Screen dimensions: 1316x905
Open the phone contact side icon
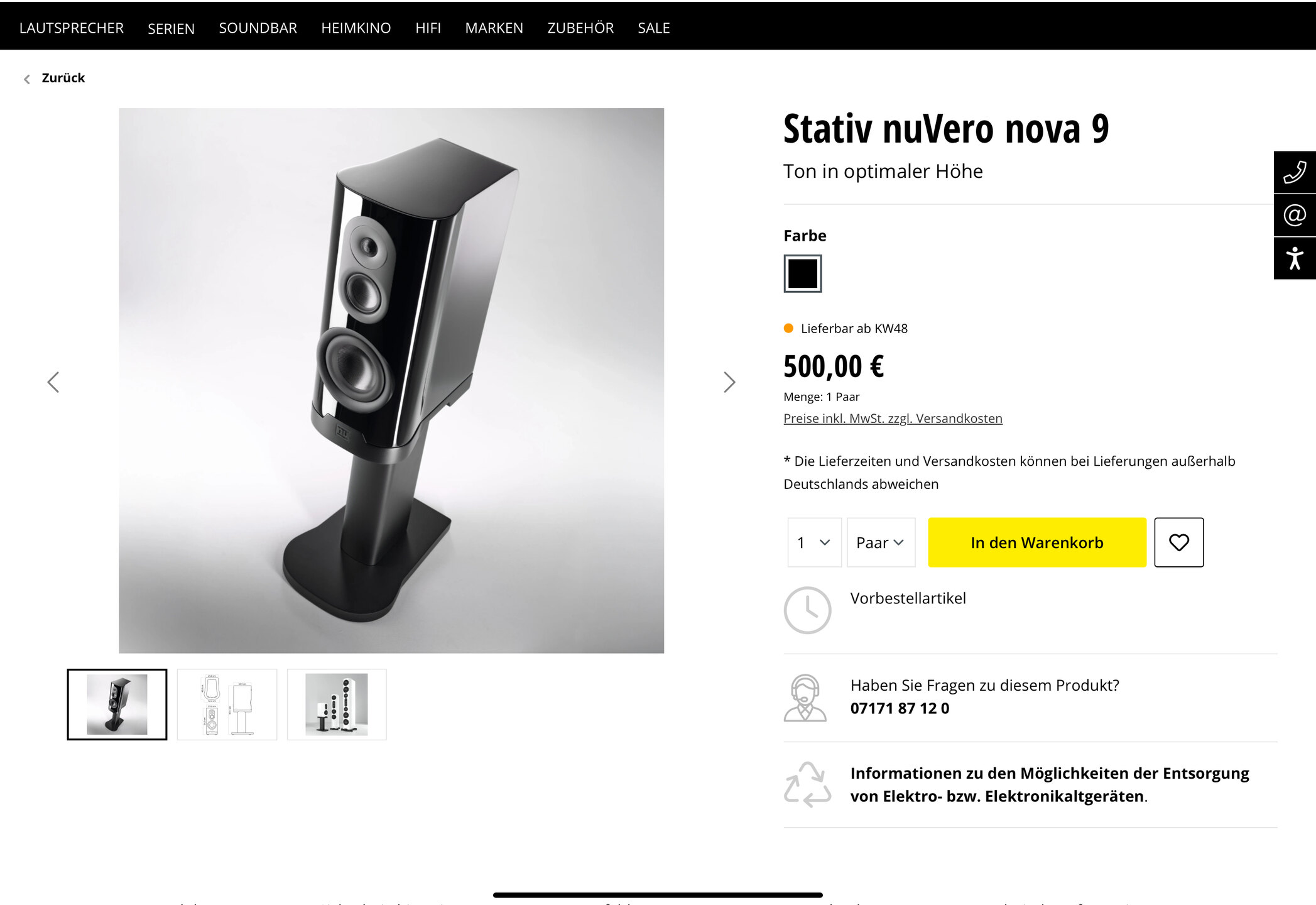[x=1295, y=172]
